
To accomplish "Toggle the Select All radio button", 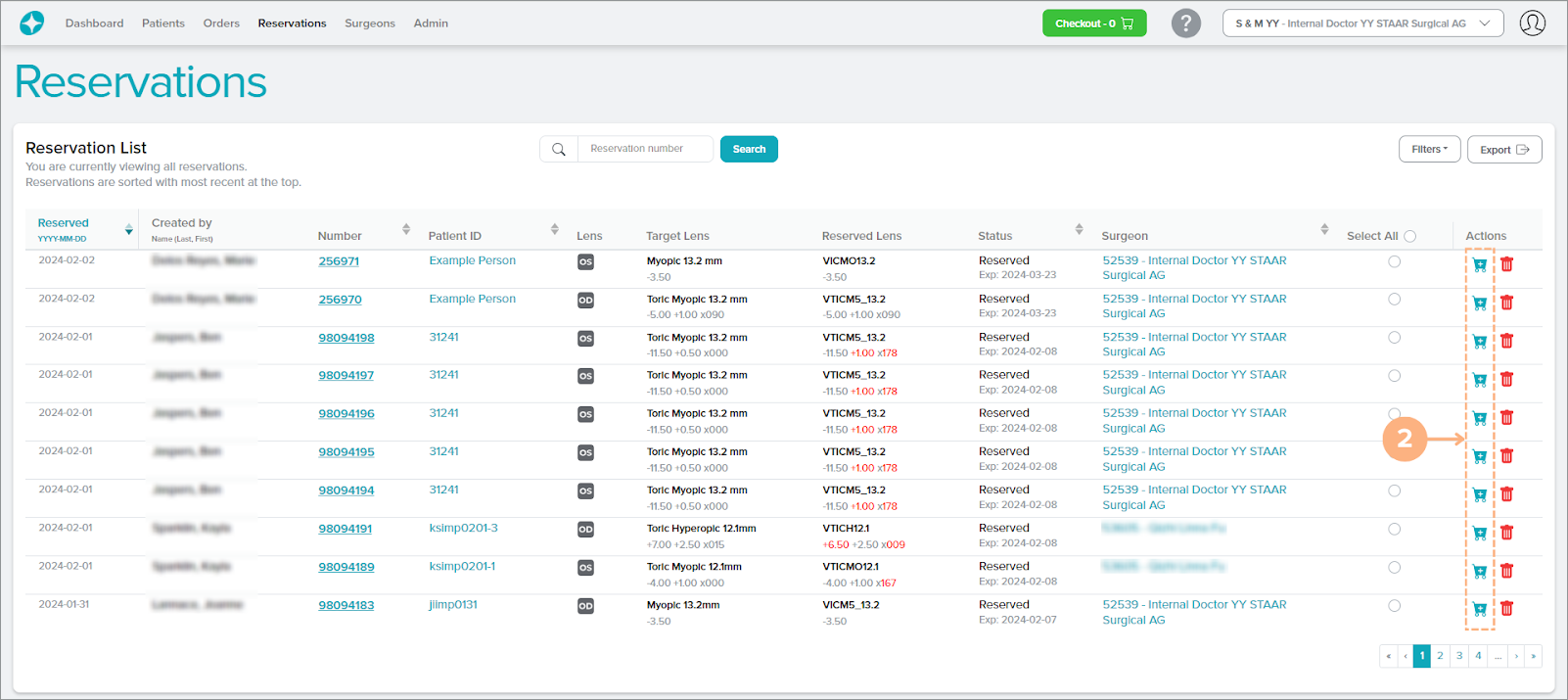I will (x=1409, y=236).
